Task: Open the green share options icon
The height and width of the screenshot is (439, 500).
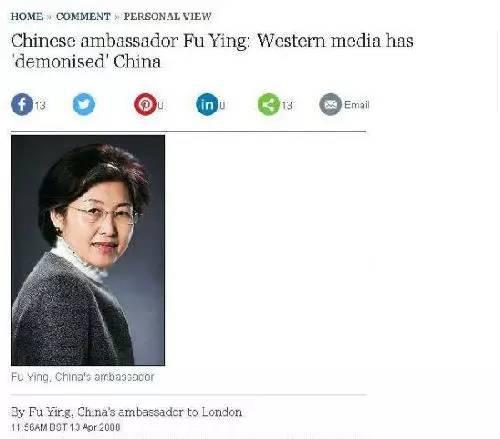Action: click(x=269, y=104)
